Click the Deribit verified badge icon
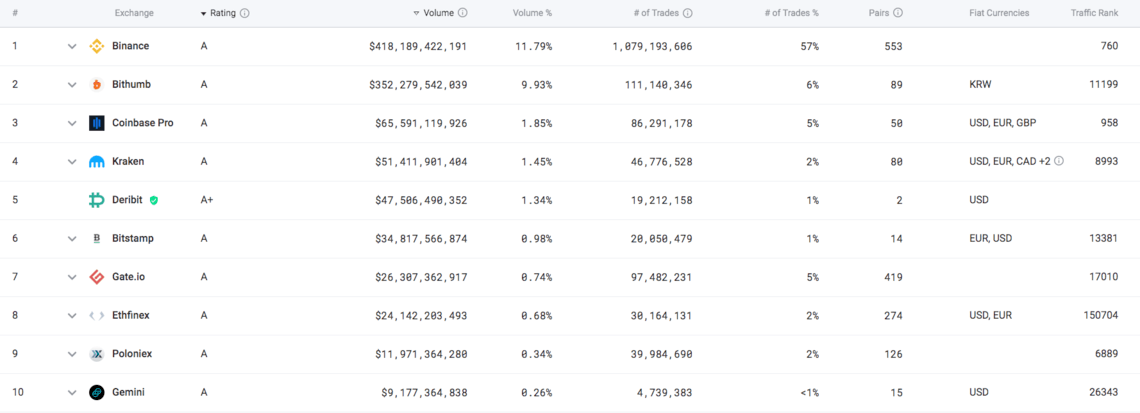 [154, 200]
